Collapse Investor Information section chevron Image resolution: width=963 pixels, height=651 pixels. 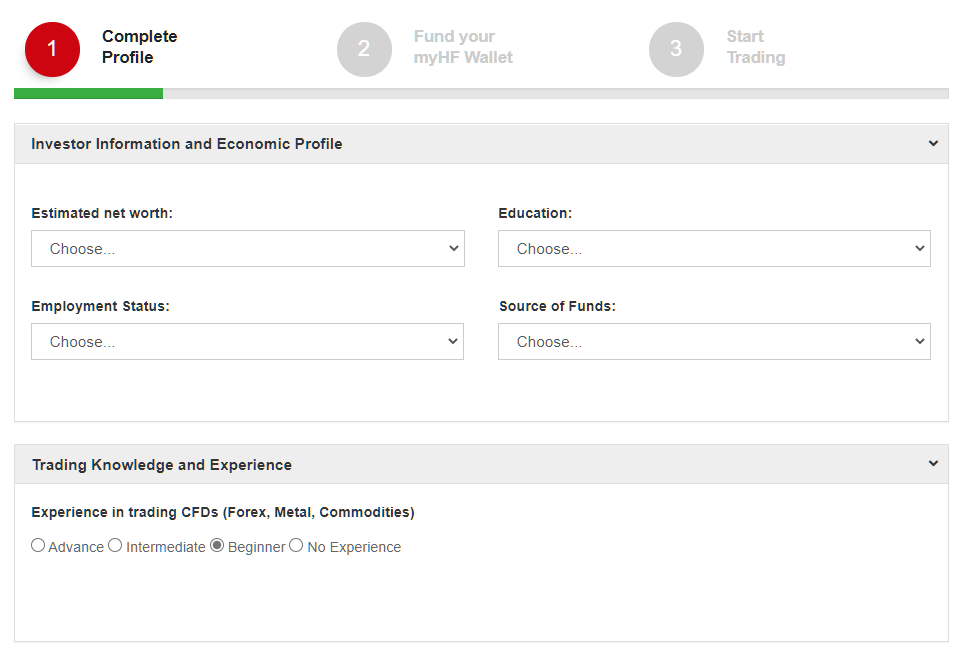(x=933, y=144)
